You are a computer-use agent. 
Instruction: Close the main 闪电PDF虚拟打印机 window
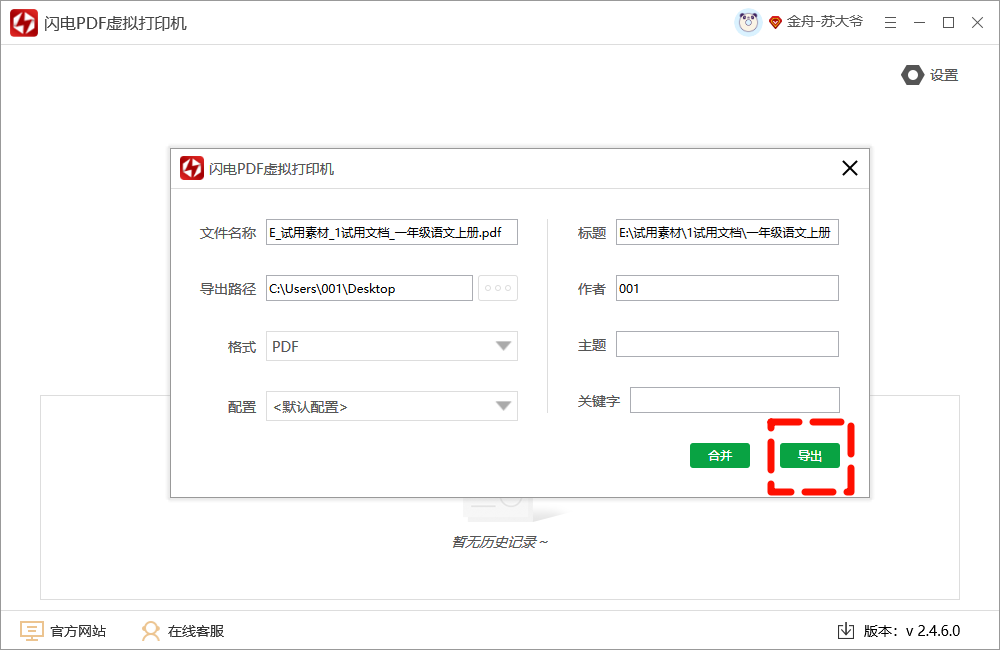pos(977,23)
